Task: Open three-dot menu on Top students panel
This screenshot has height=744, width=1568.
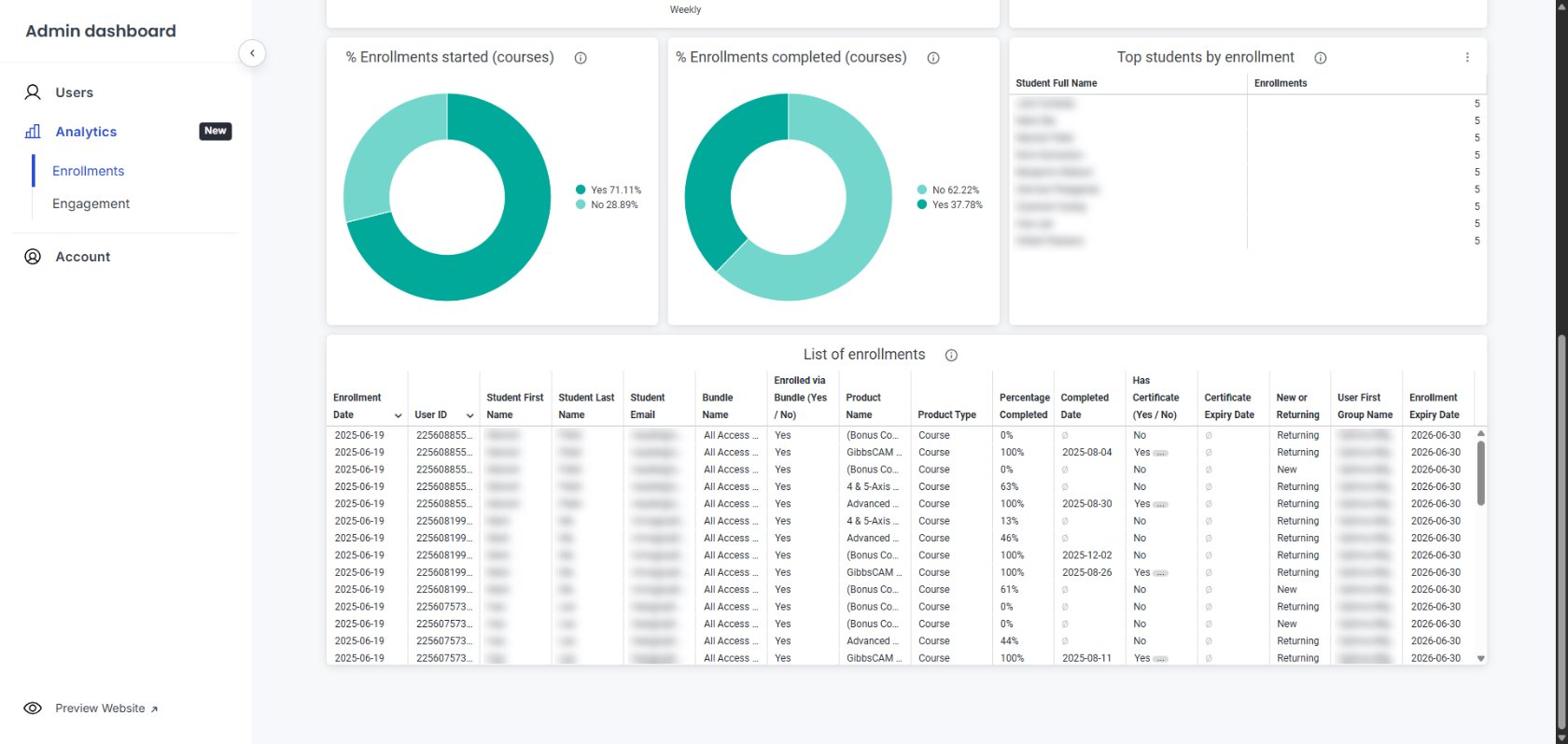Action: (x=1467, y=58)
